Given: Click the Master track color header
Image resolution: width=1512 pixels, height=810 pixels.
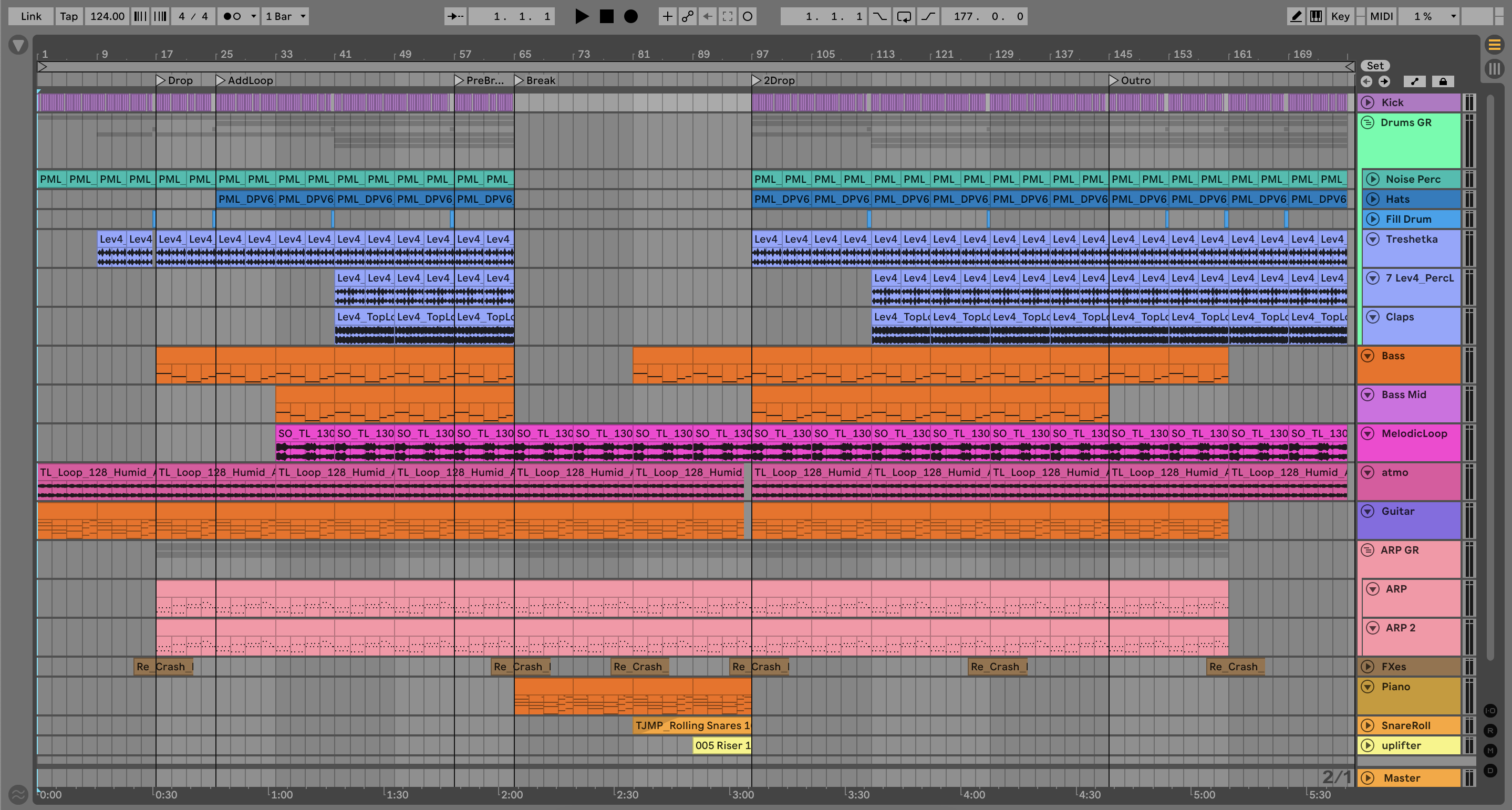Looking at the screenshot, I should [x=1409, y=778].
